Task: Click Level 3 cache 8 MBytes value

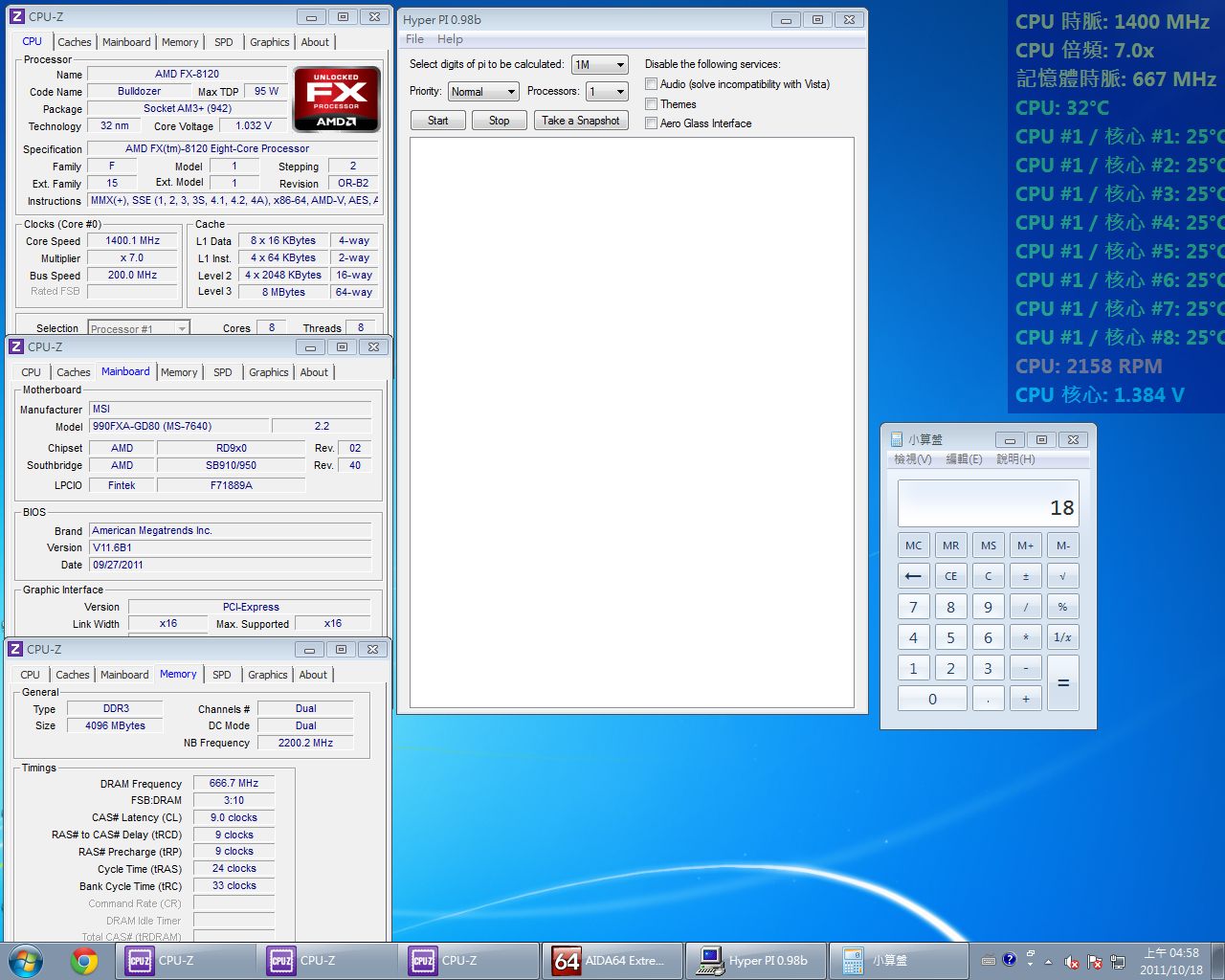Action: (283, 292)
